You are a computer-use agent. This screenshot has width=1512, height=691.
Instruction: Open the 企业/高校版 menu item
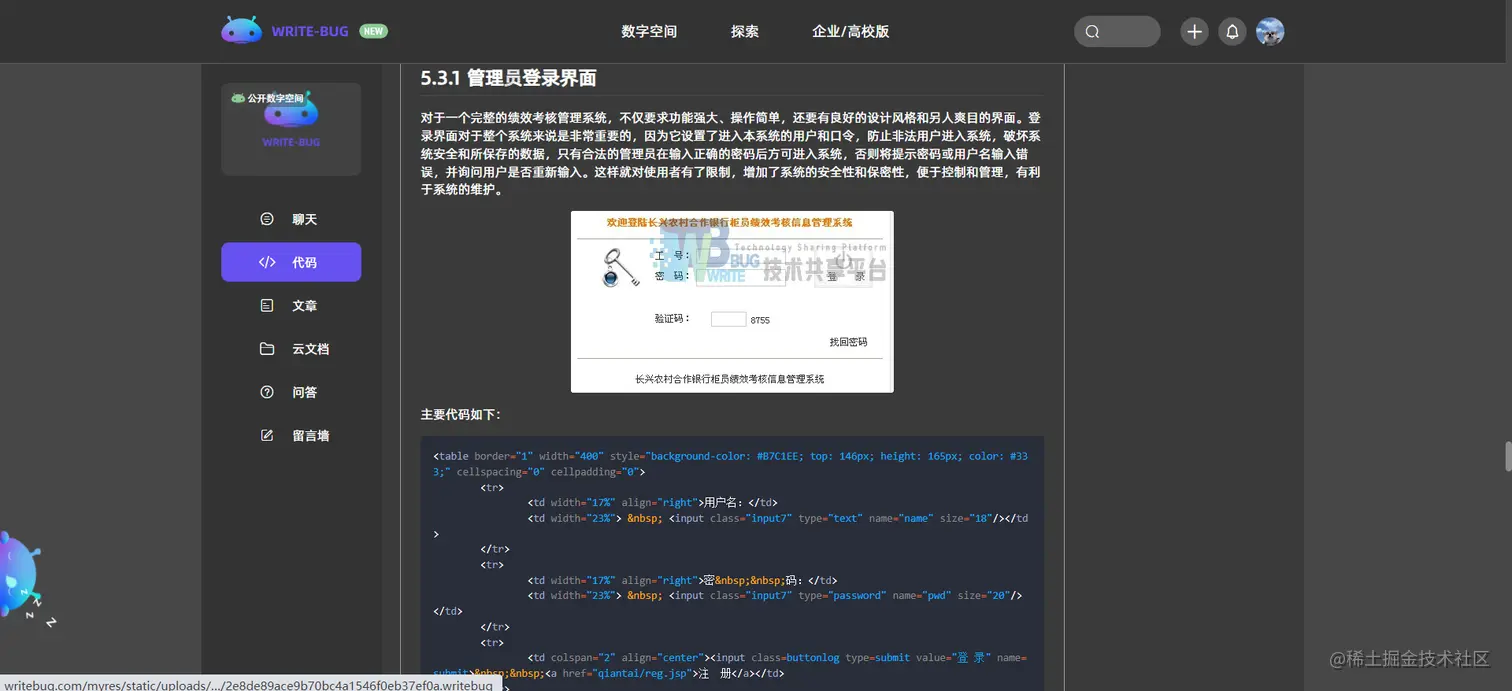pos(849,31)
